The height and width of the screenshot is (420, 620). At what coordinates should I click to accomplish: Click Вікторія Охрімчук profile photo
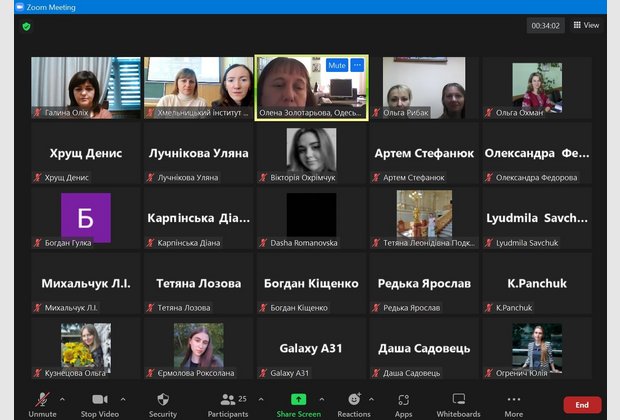click(311, 150)
